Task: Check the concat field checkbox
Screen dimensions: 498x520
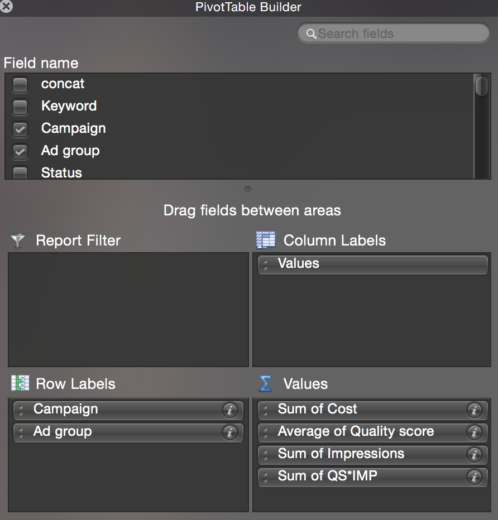Action: pos(20,84)
